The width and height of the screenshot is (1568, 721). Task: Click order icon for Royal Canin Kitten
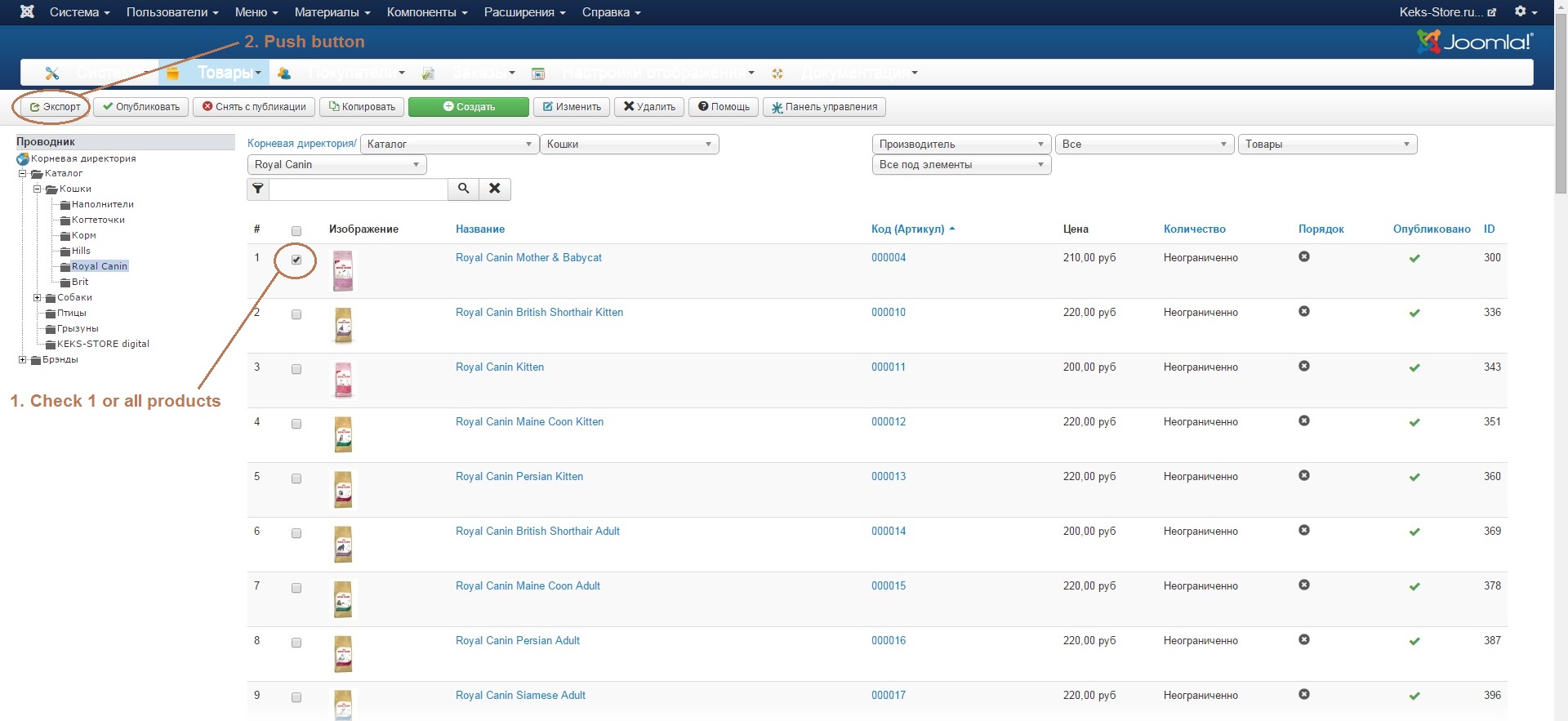[x=1304, y=366]
